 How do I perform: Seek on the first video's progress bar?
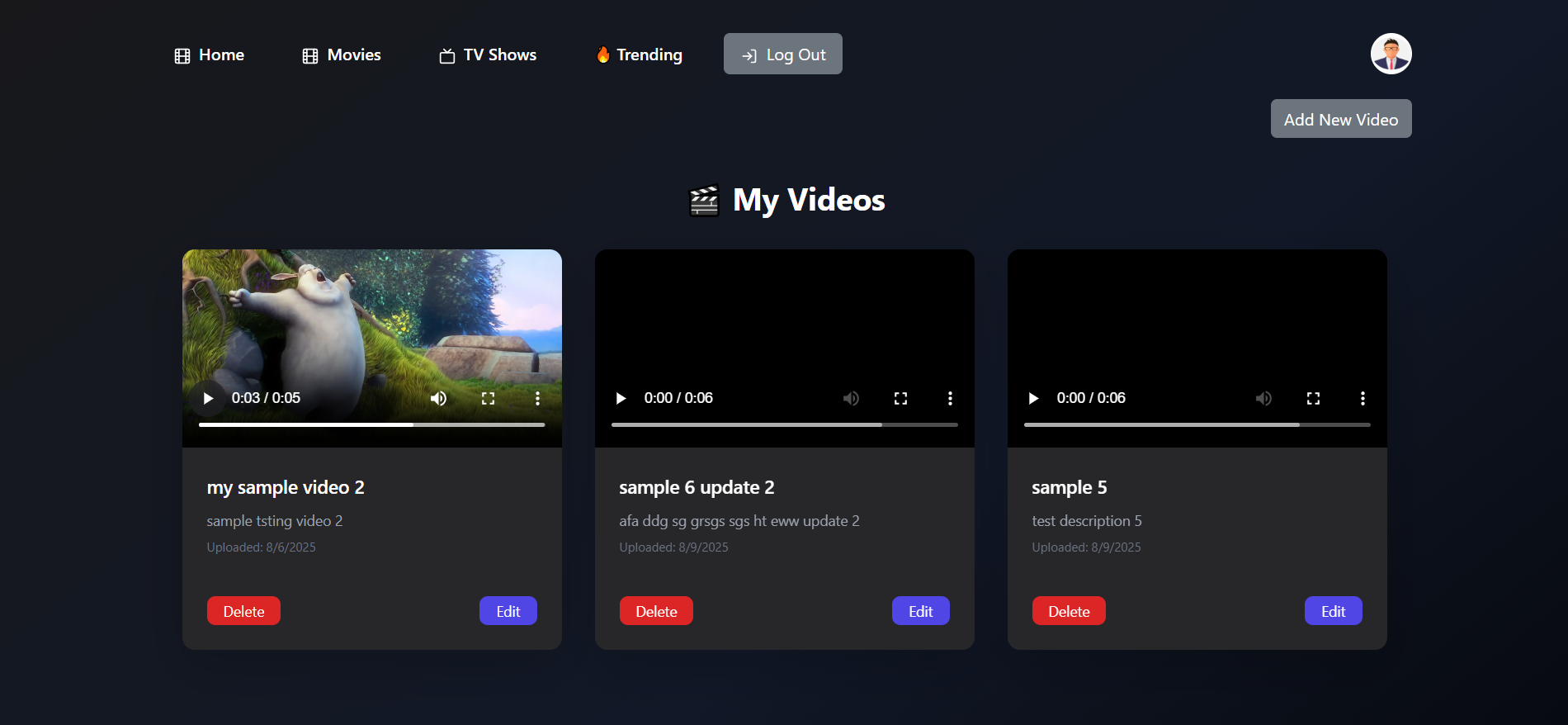371,424
